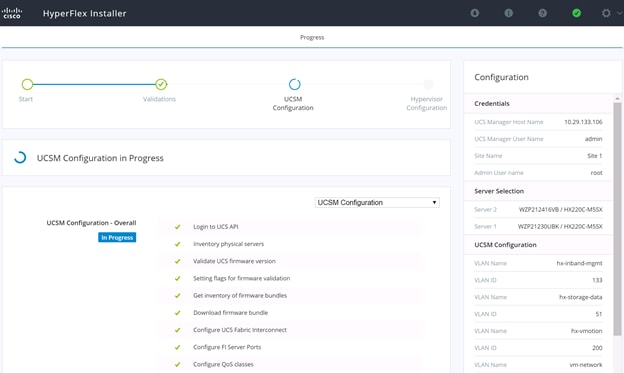This screenshot has width=624, height=373.
Task: Click checkmark beside Configure QoS classes
Action: pyautogui.click(x=177, y=364)
